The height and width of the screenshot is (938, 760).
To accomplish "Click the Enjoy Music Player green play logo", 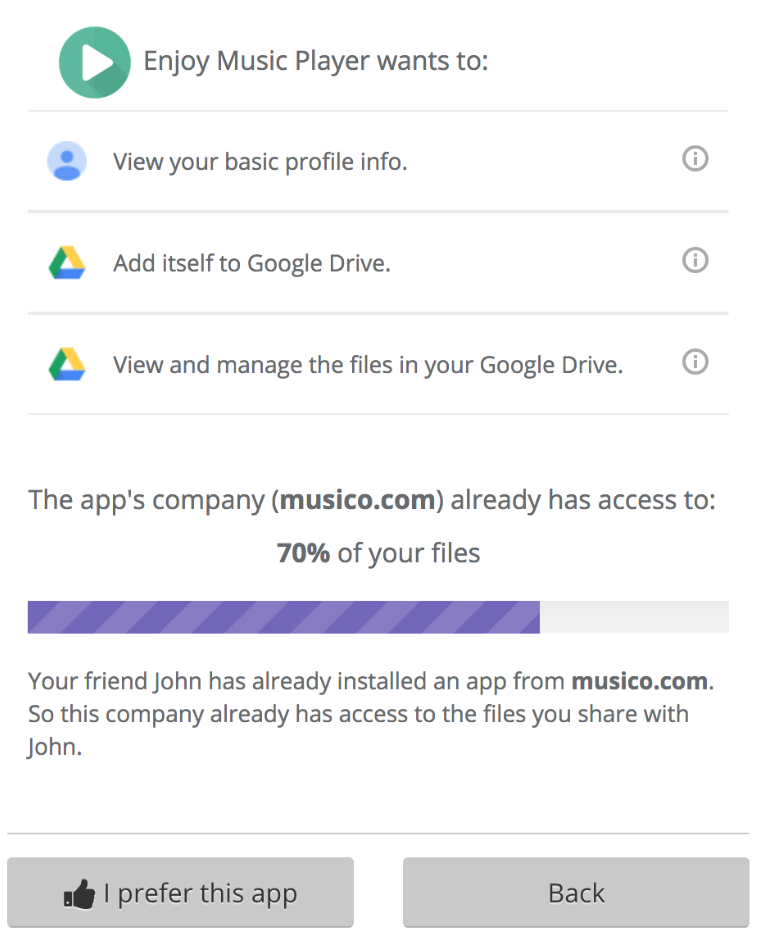I will [95, 62].
